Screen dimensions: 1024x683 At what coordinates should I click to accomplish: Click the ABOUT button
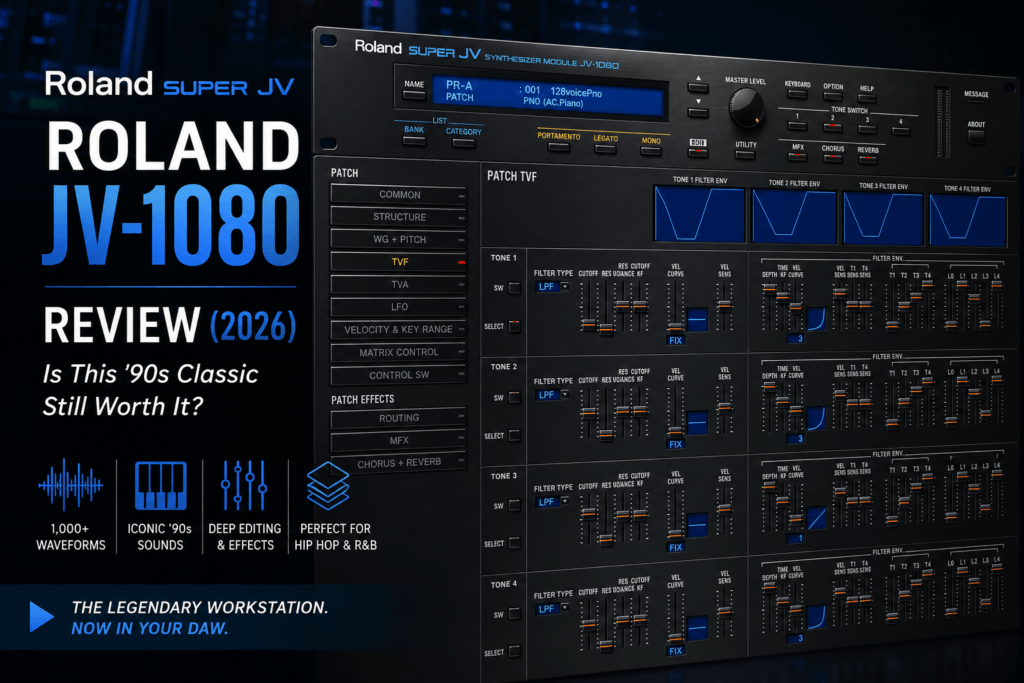(976, 136)
